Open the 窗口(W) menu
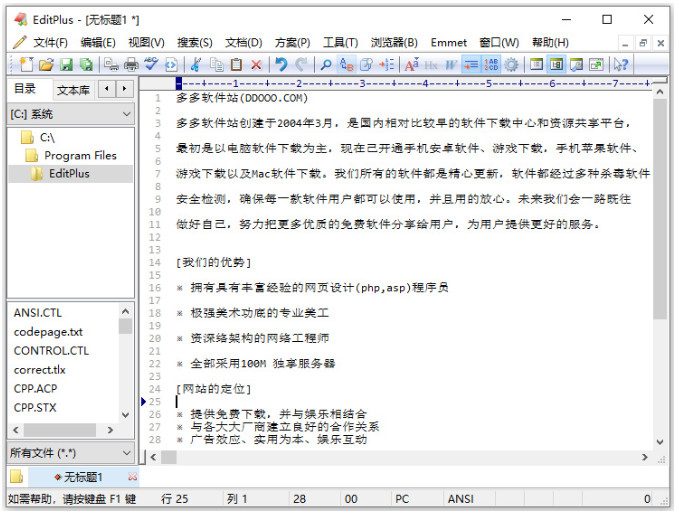 click(x=499, y=42)
